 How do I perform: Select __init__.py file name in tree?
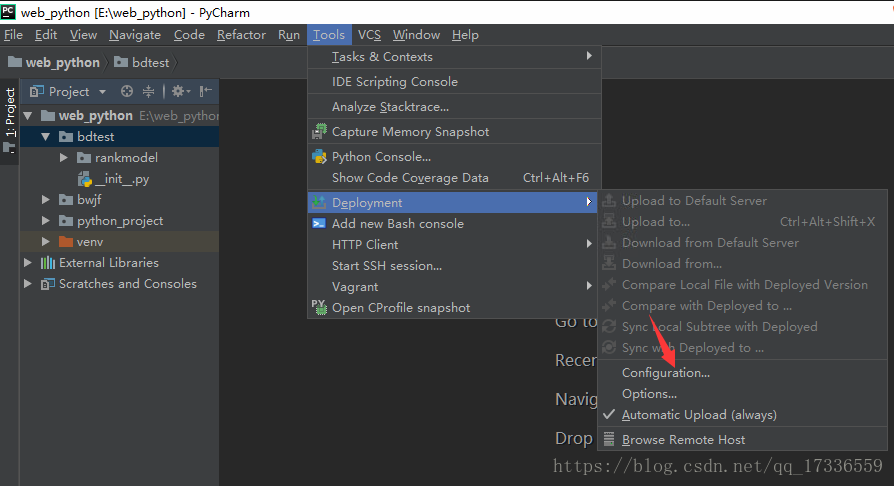123,179
